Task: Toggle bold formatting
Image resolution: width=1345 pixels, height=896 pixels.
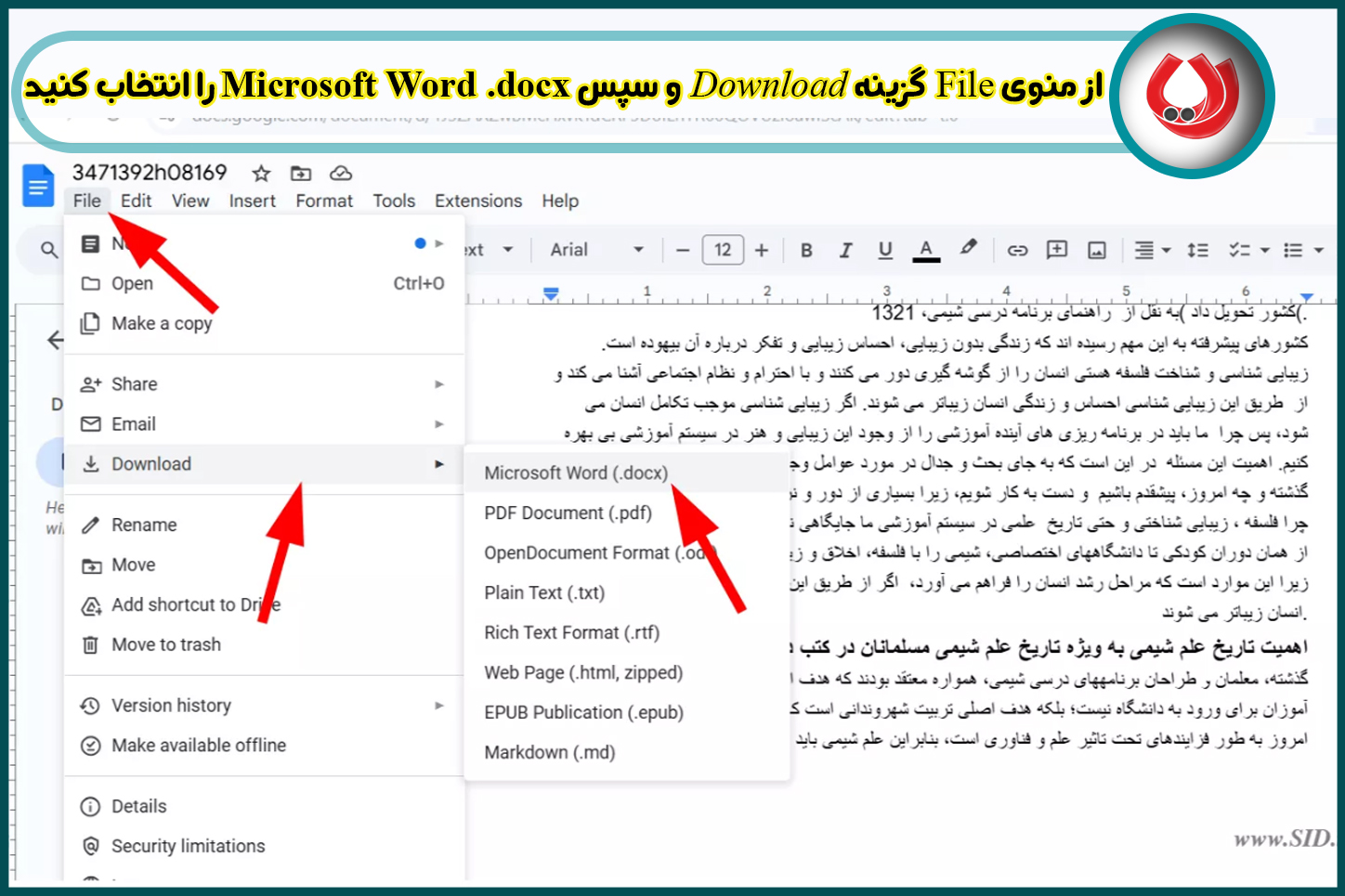Action: click(x=806, y=249)
